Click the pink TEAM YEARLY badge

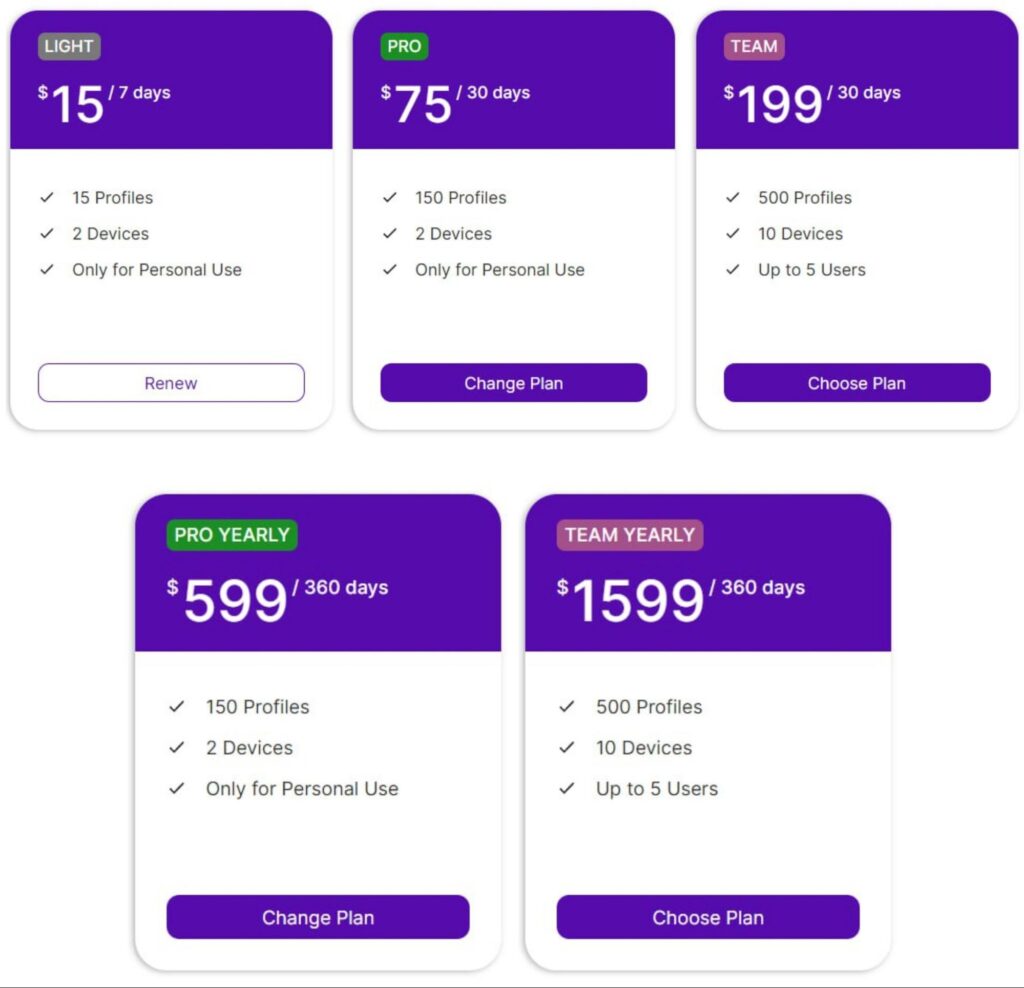630,535
